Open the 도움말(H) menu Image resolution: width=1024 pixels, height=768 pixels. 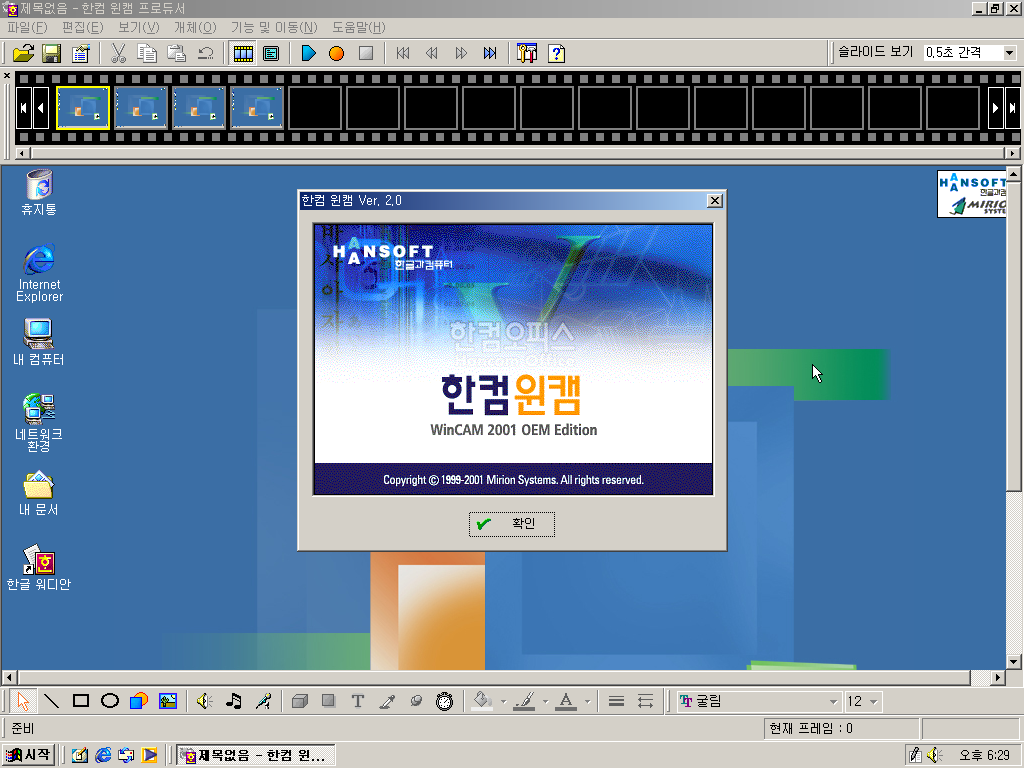(x=359, y=27)
